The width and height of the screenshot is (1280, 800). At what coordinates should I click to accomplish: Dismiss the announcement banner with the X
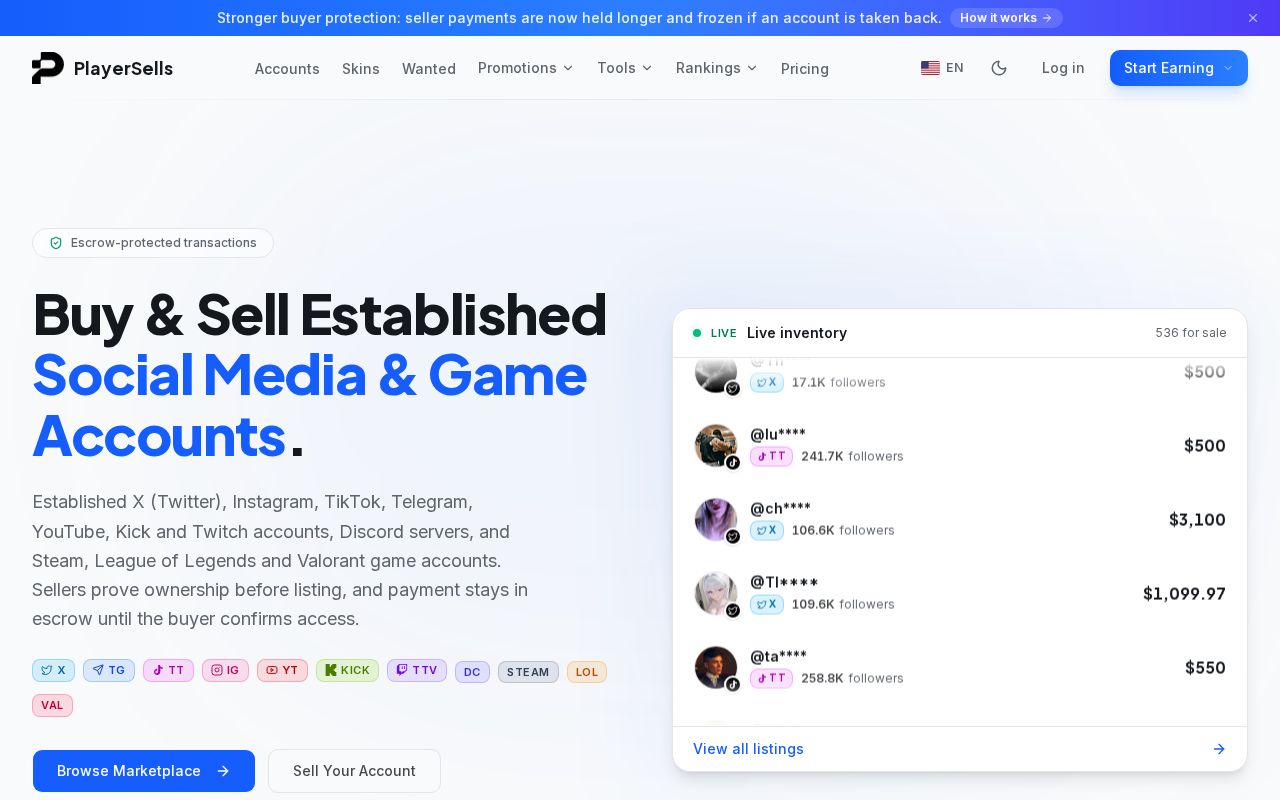tap(1253, 18)
